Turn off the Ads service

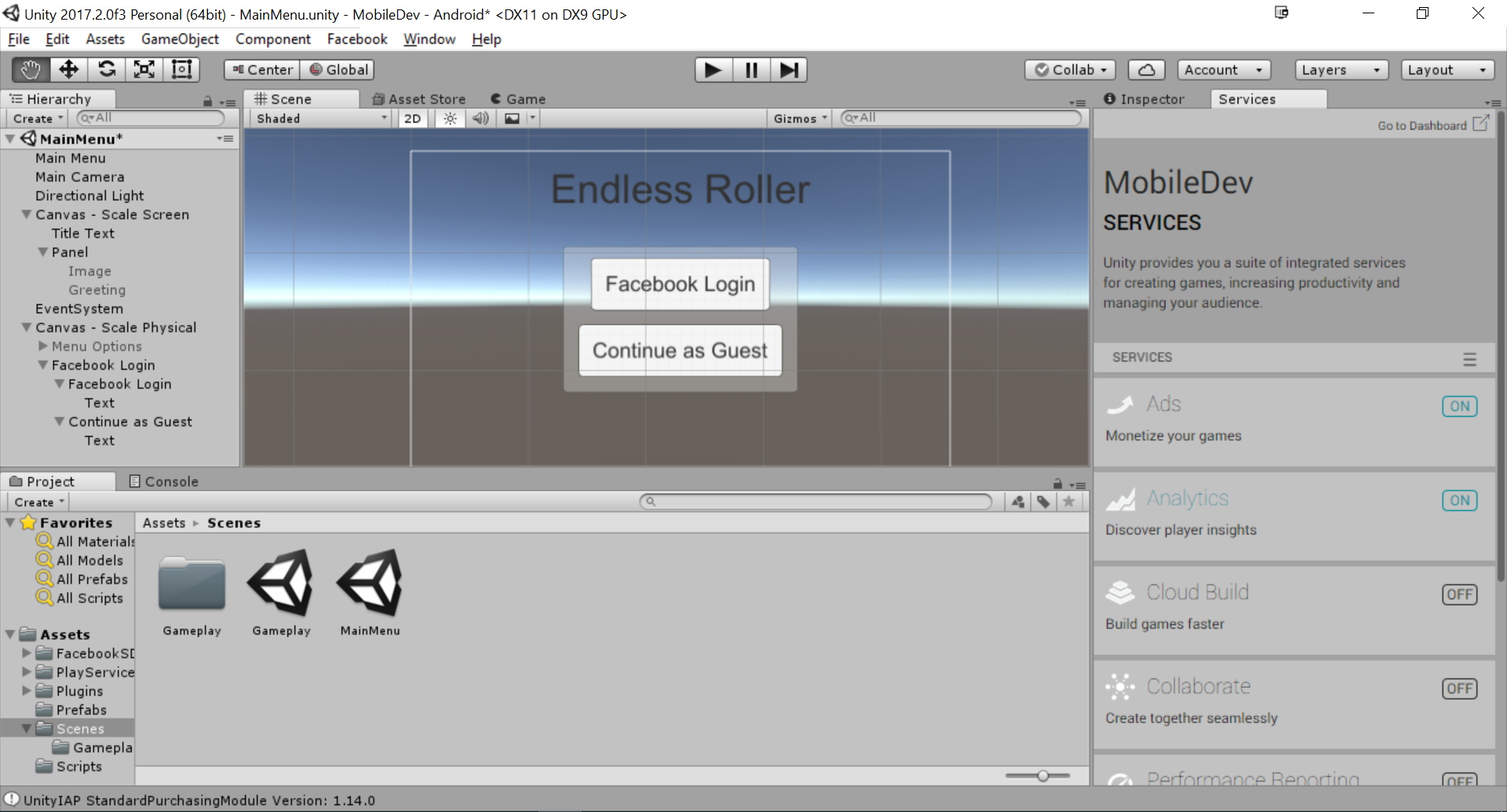click(x=1459, y=406)
